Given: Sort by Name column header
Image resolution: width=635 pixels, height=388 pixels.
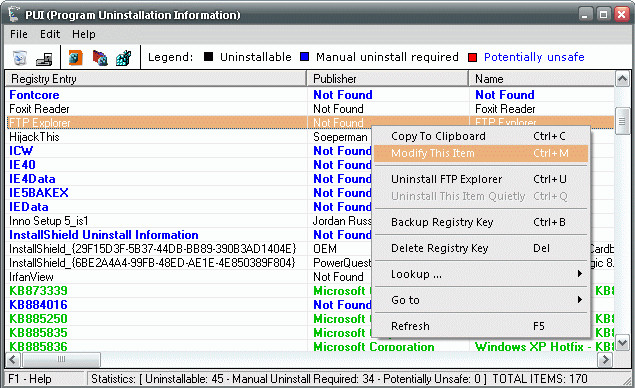Looking at the screenshot, I should click(x=541, y=79).
